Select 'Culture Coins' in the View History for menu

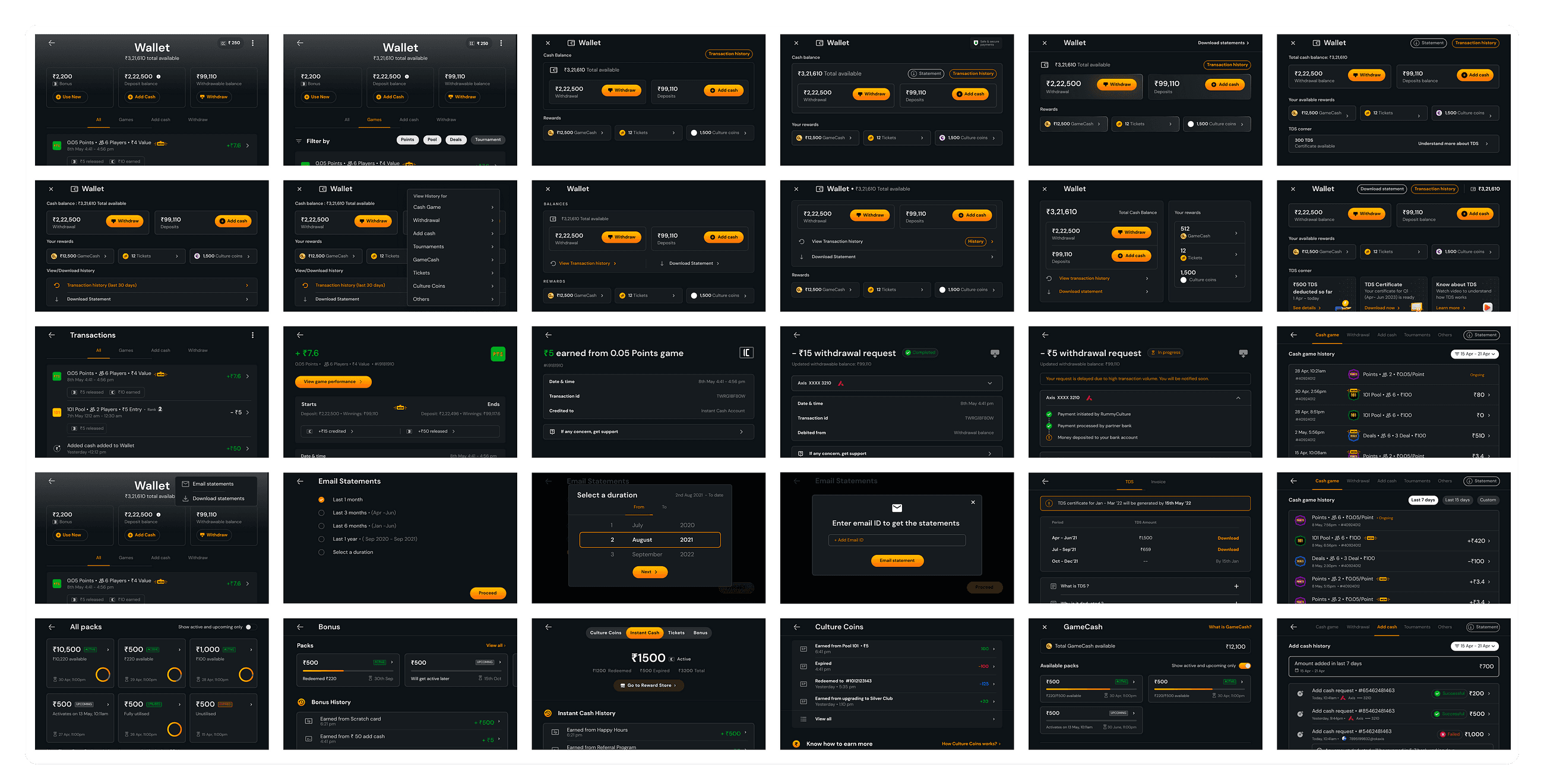pyautogui.click(x=453, y=286)
